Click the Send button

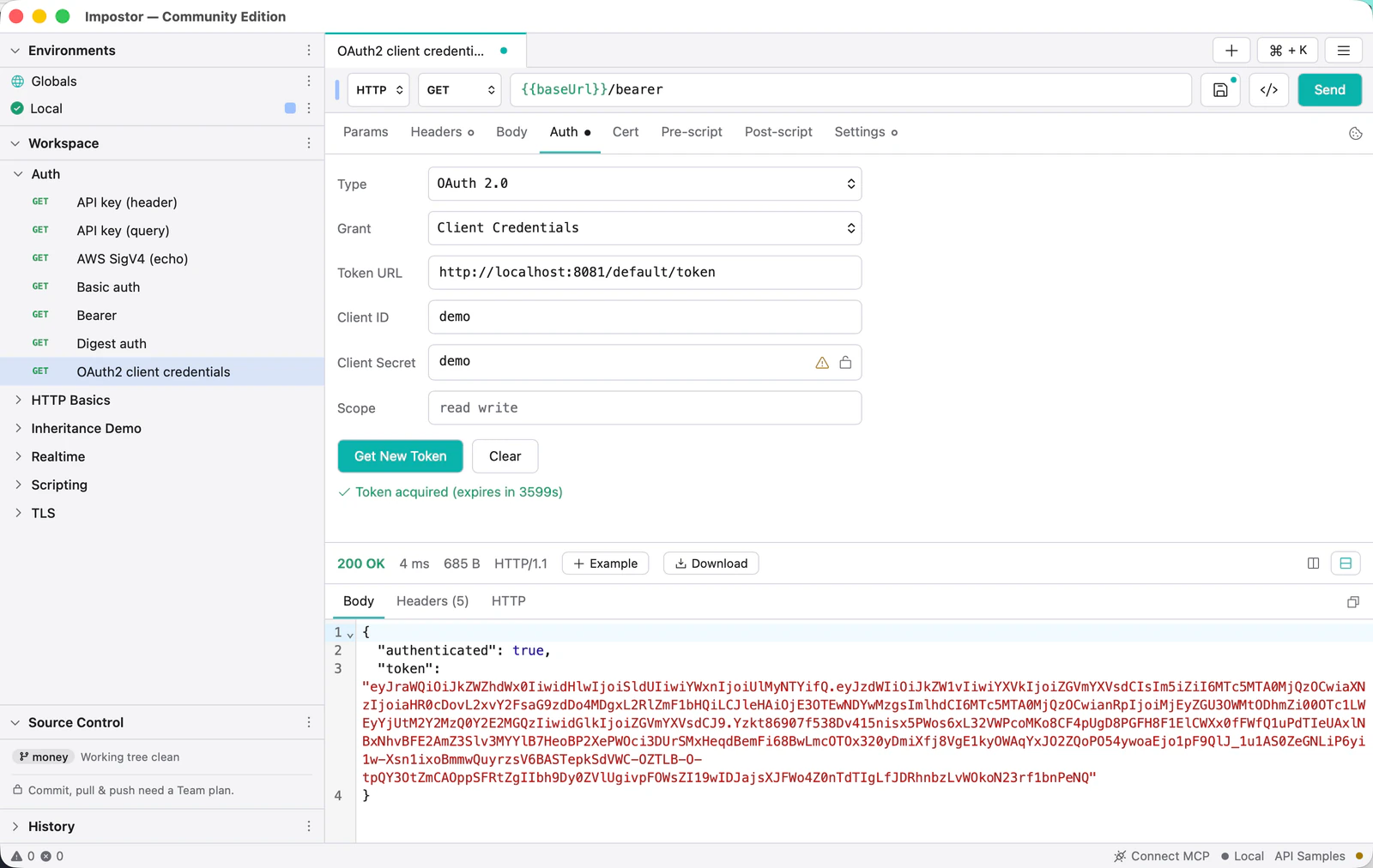point(1330,90)
